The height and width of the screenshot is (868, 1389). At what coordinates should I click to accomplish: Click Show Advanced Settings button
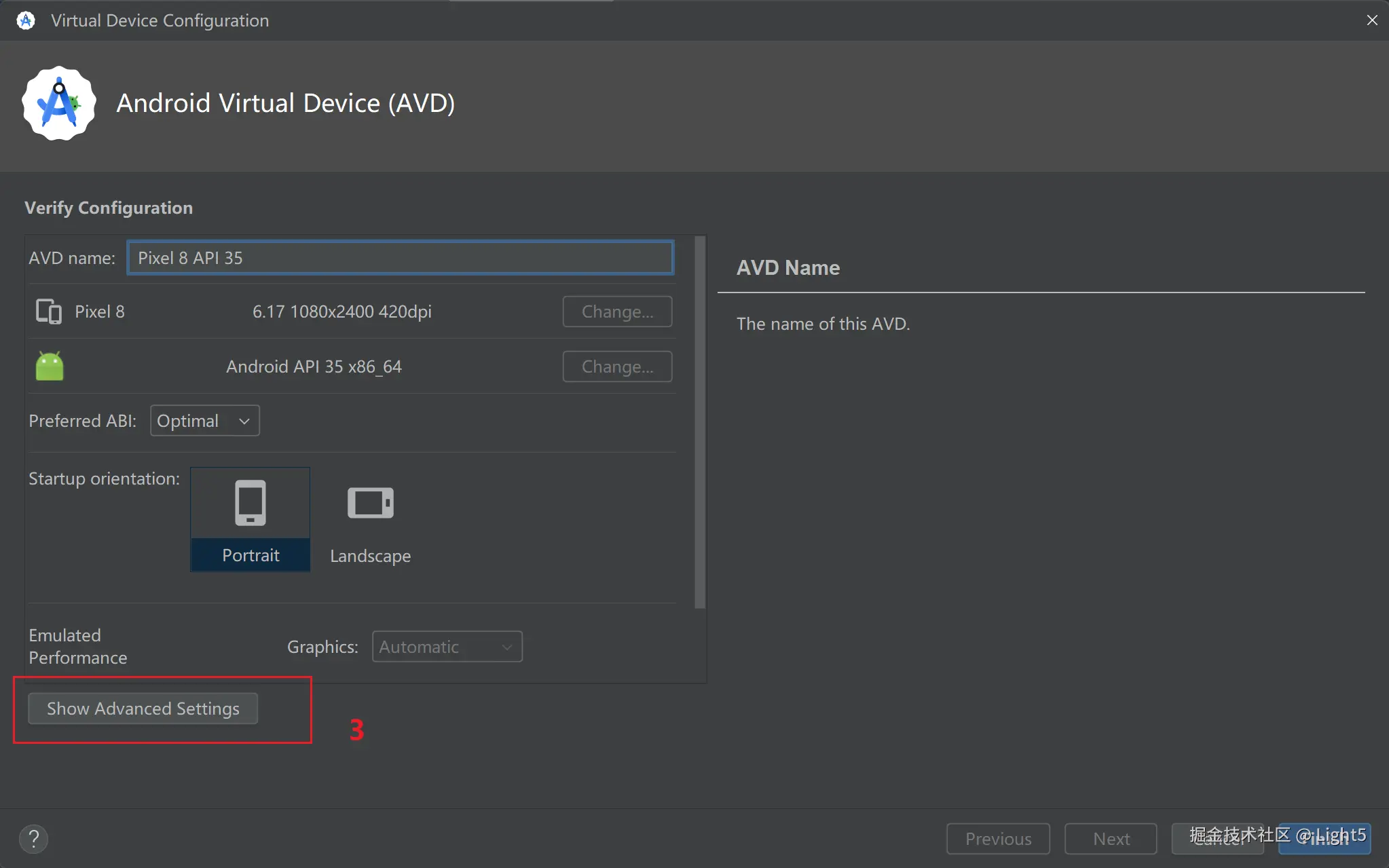click(x=143, y=709)
